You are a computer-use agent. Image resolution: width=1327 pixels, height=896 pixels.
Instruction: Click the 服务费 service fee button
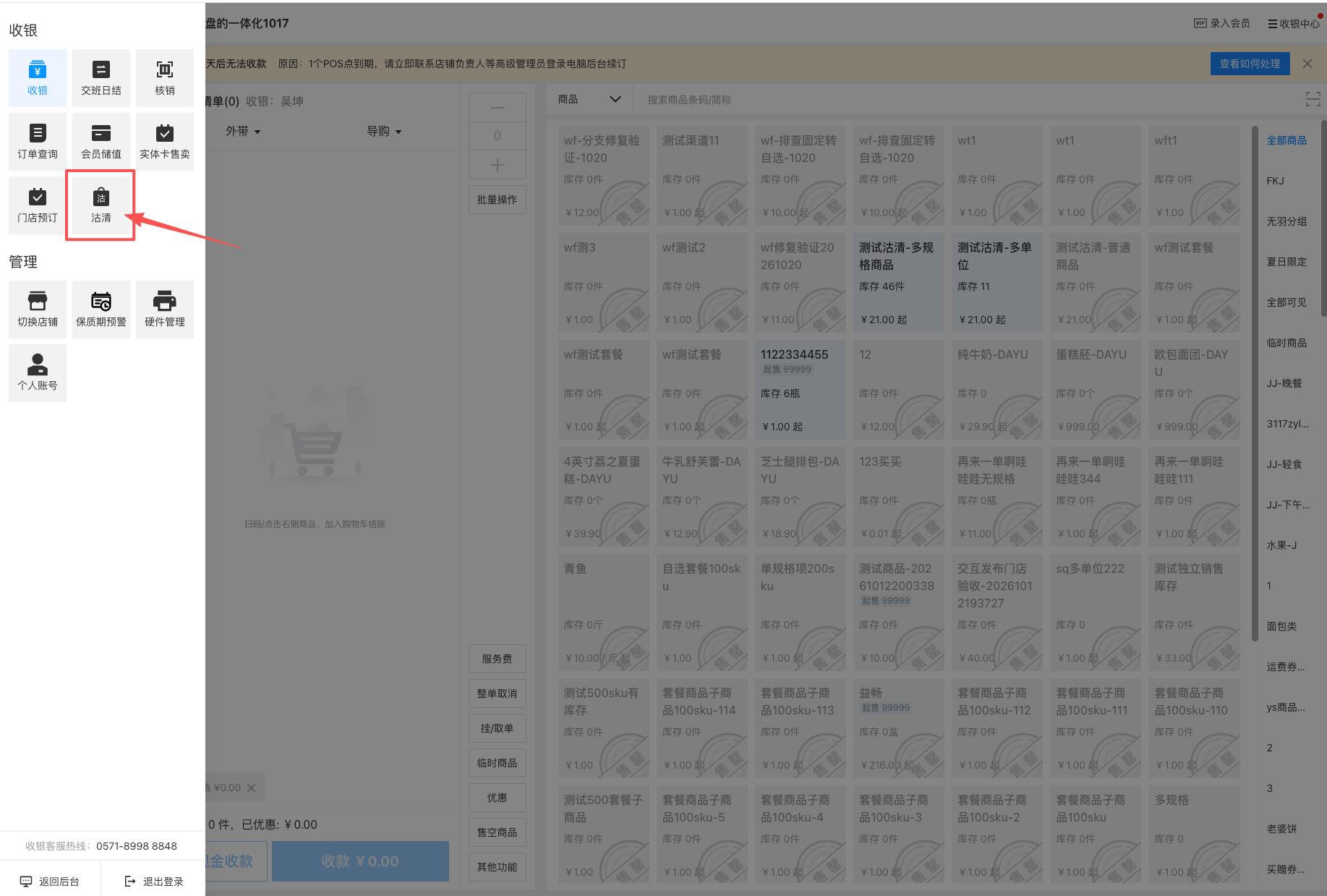[498, 659]
